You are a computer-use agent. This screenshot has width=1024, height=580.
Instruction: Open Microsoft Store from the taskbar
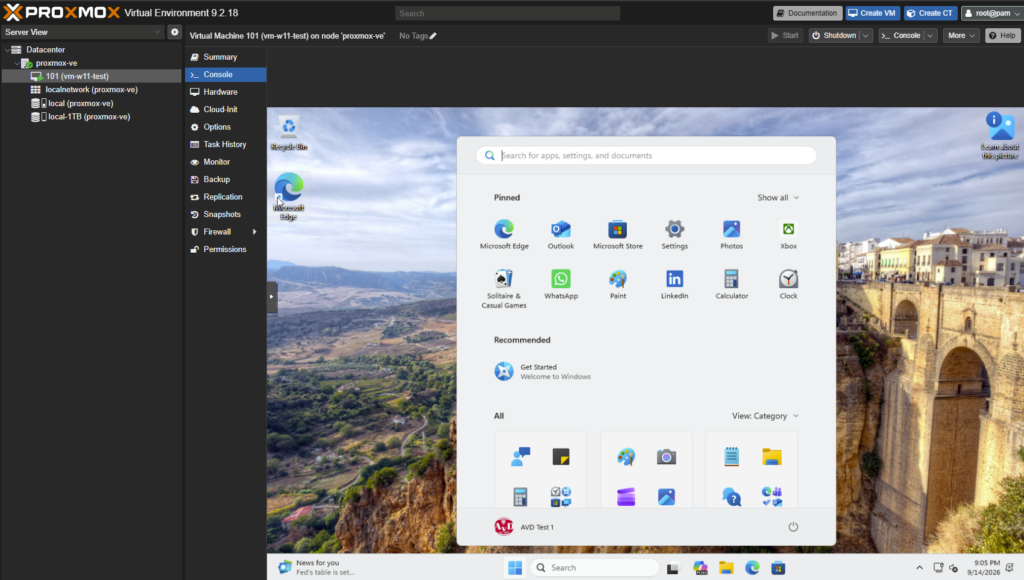click(778, 568)
